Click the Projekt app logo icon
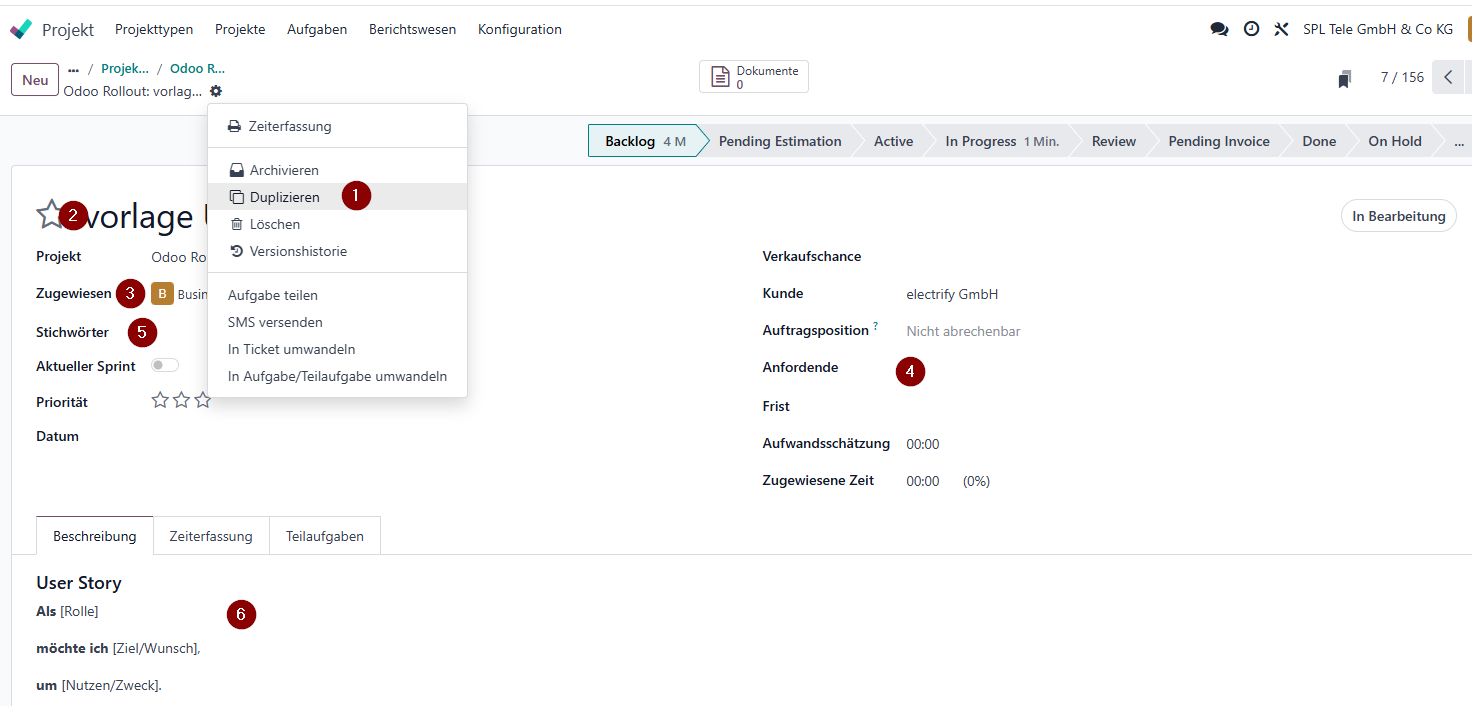This screenshot has width=1472, height=706. click(x=21, y=29)
